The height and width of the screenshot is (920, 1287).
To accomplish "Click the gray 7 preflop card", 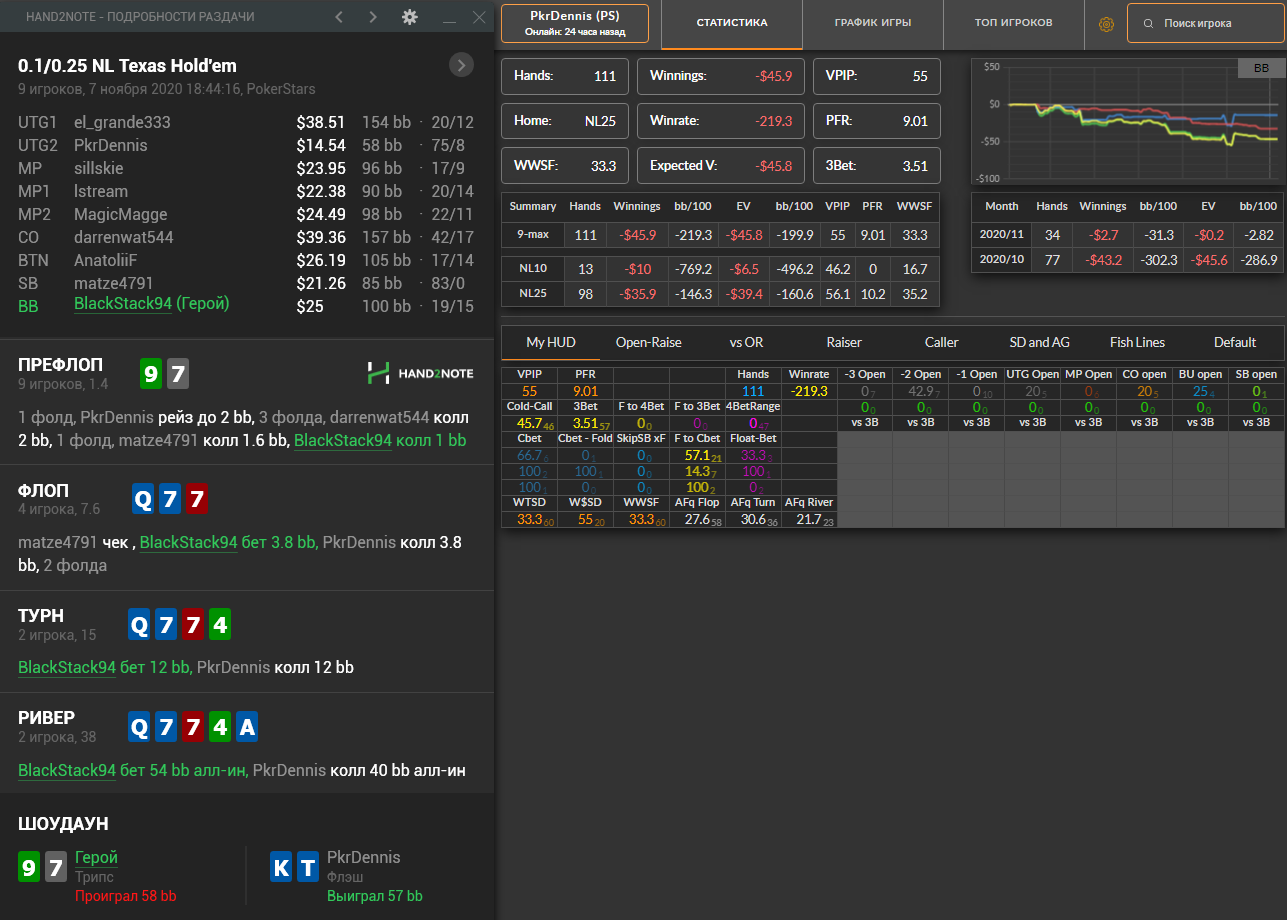I will (x=177, y=374).
